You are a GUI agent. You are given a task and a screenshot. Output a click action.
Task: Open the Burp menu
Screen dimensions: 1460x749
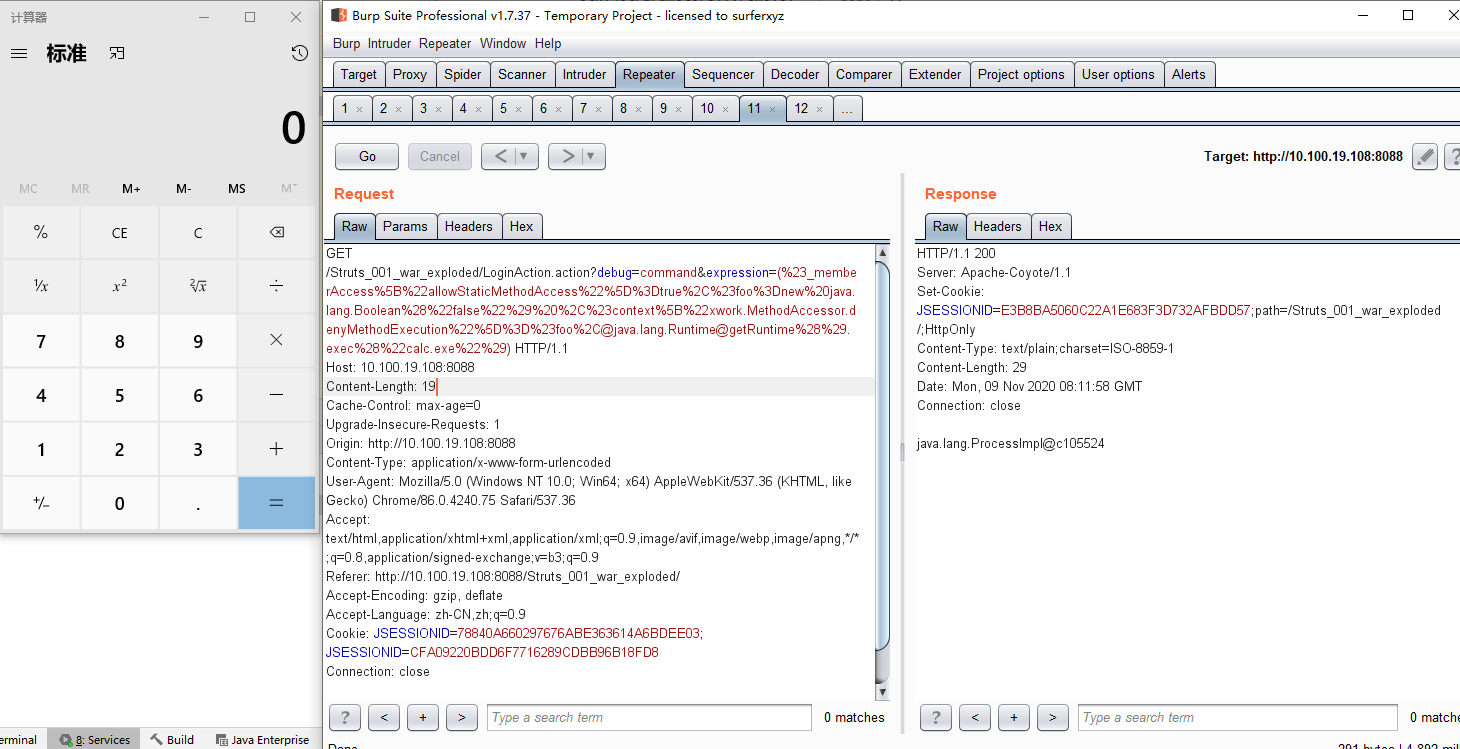346,43
